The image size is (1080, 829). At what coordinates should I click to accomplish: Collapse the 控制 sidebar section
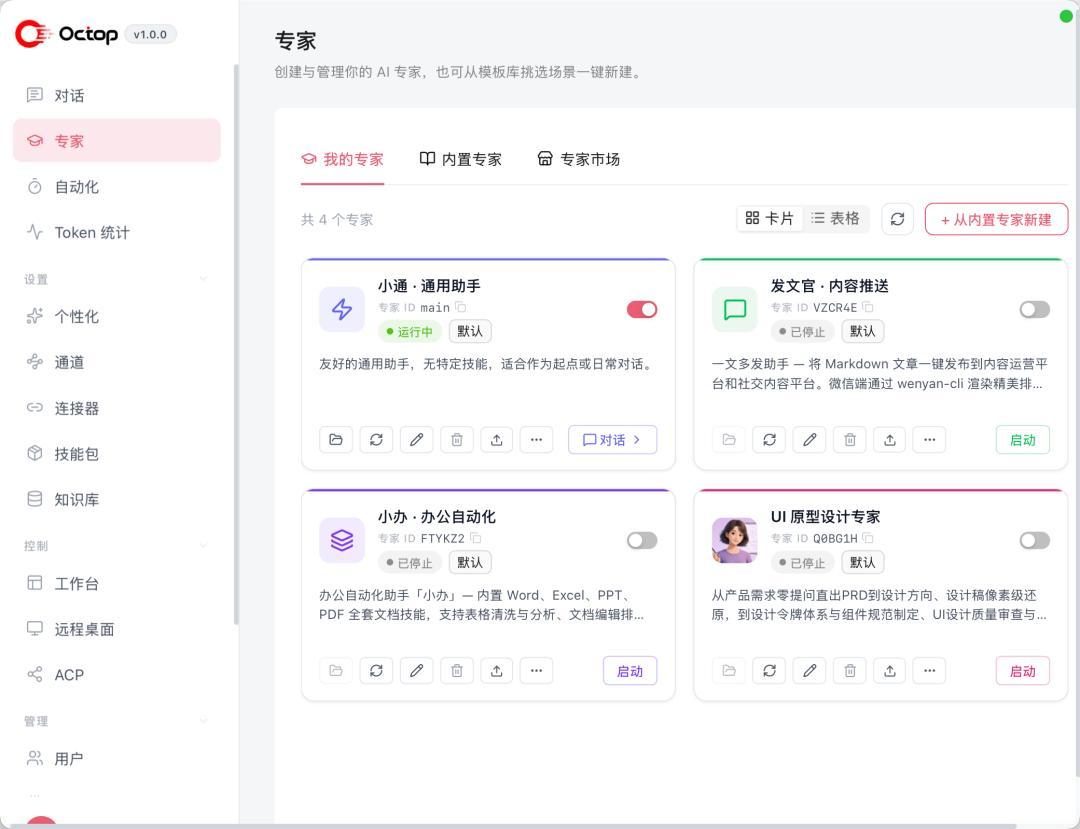(203, 545)
